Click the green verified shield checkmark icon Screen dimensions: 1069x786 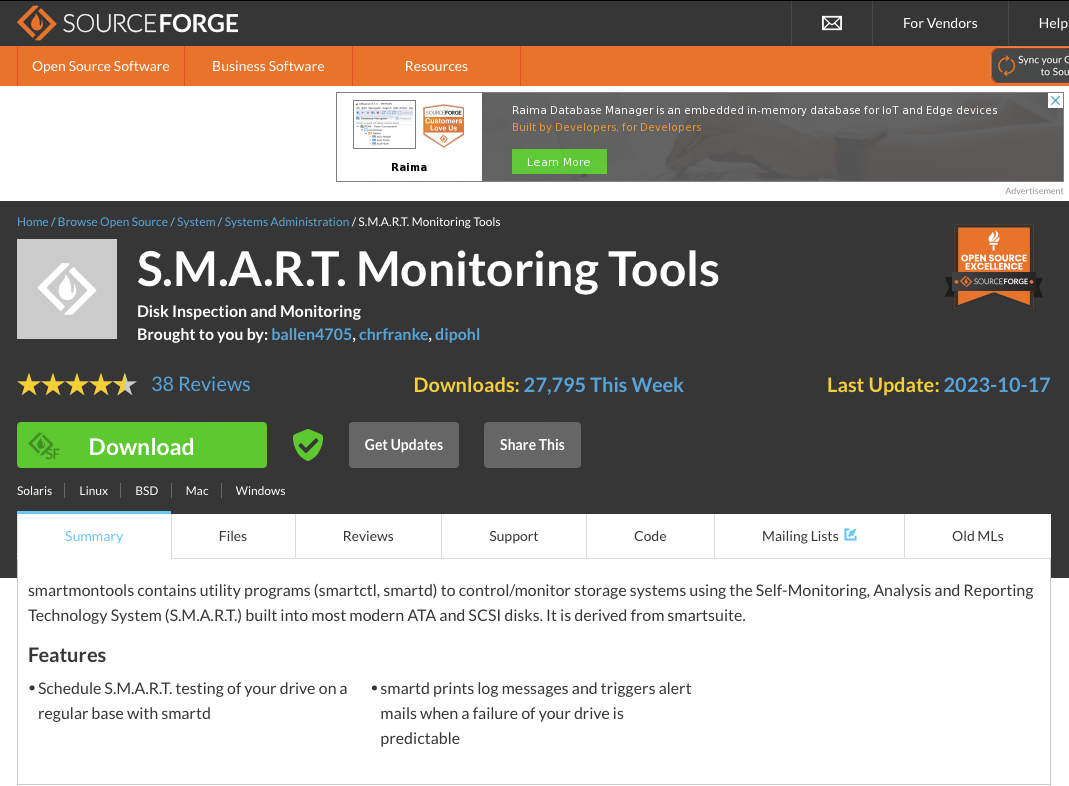(307, 445)
